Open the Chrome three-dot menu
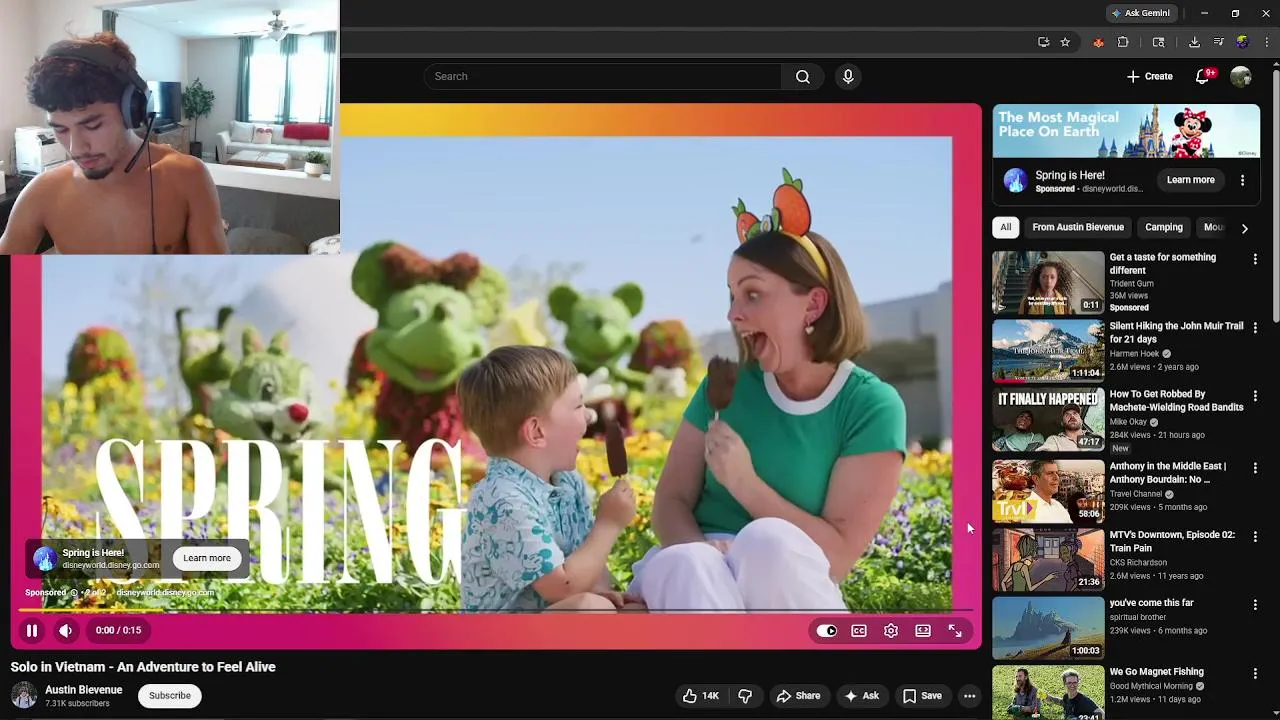The width and height of the screenshot is (1280, 720). 1267,42
